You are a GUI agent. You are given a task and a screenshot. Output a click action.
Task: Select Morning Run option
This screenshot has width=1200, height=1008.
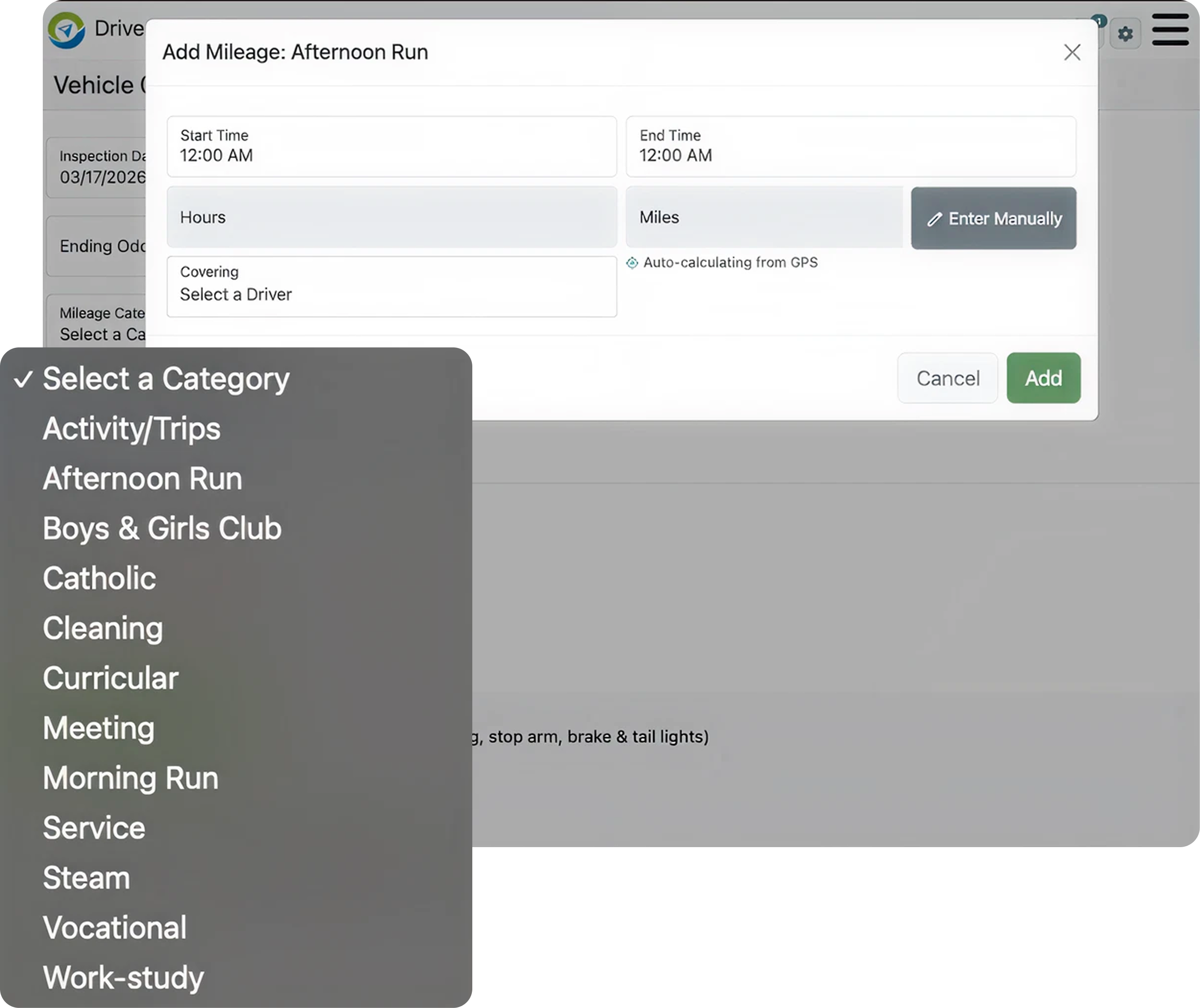[130, 778]
